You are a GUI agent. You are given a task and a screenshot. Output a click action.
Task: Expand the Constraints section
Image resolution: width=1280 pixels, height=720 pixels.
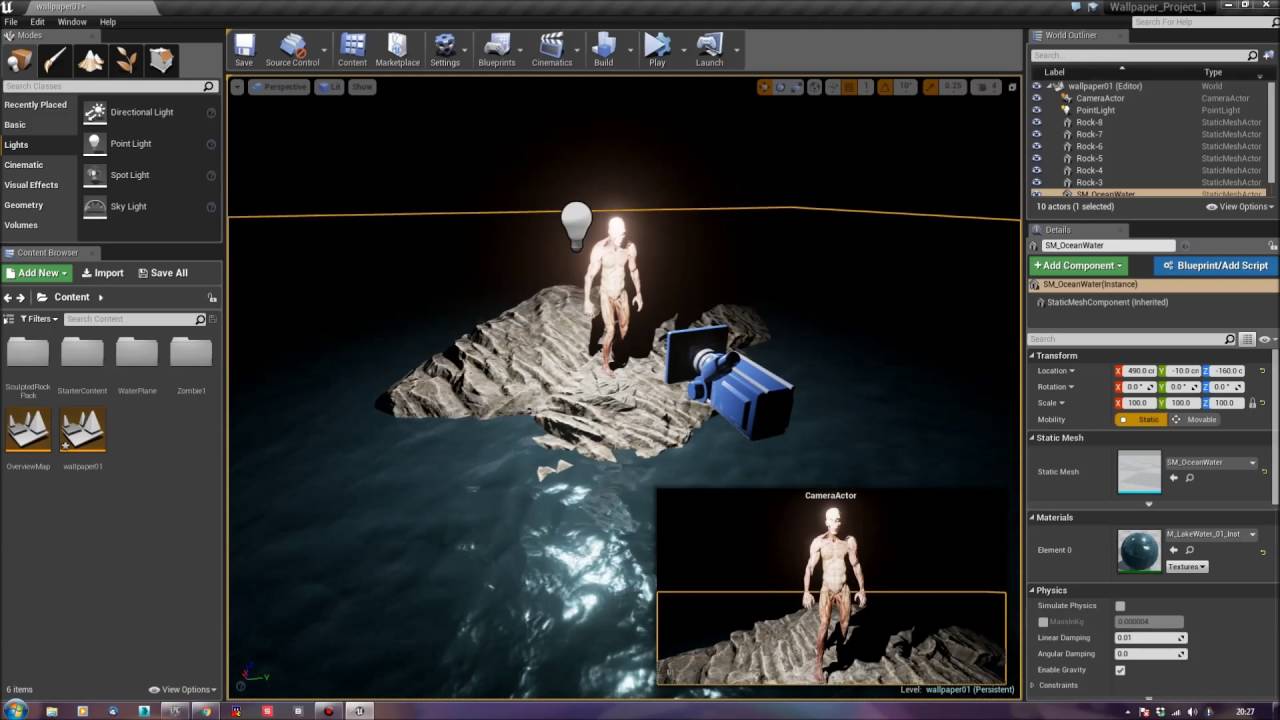pos(1032,685)
